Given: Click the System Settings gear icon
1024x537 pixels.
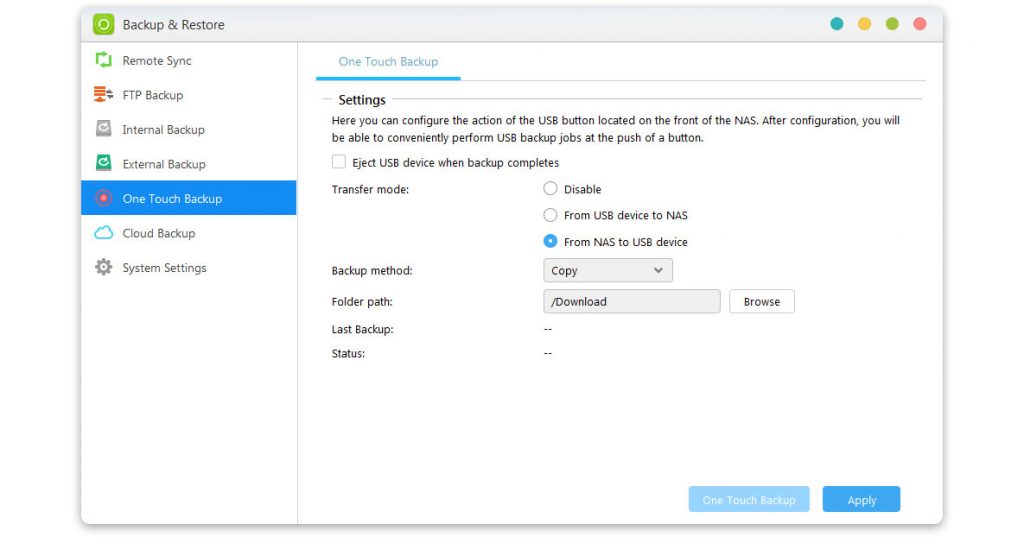Looking at the screenshot, I should coord(103,267).
